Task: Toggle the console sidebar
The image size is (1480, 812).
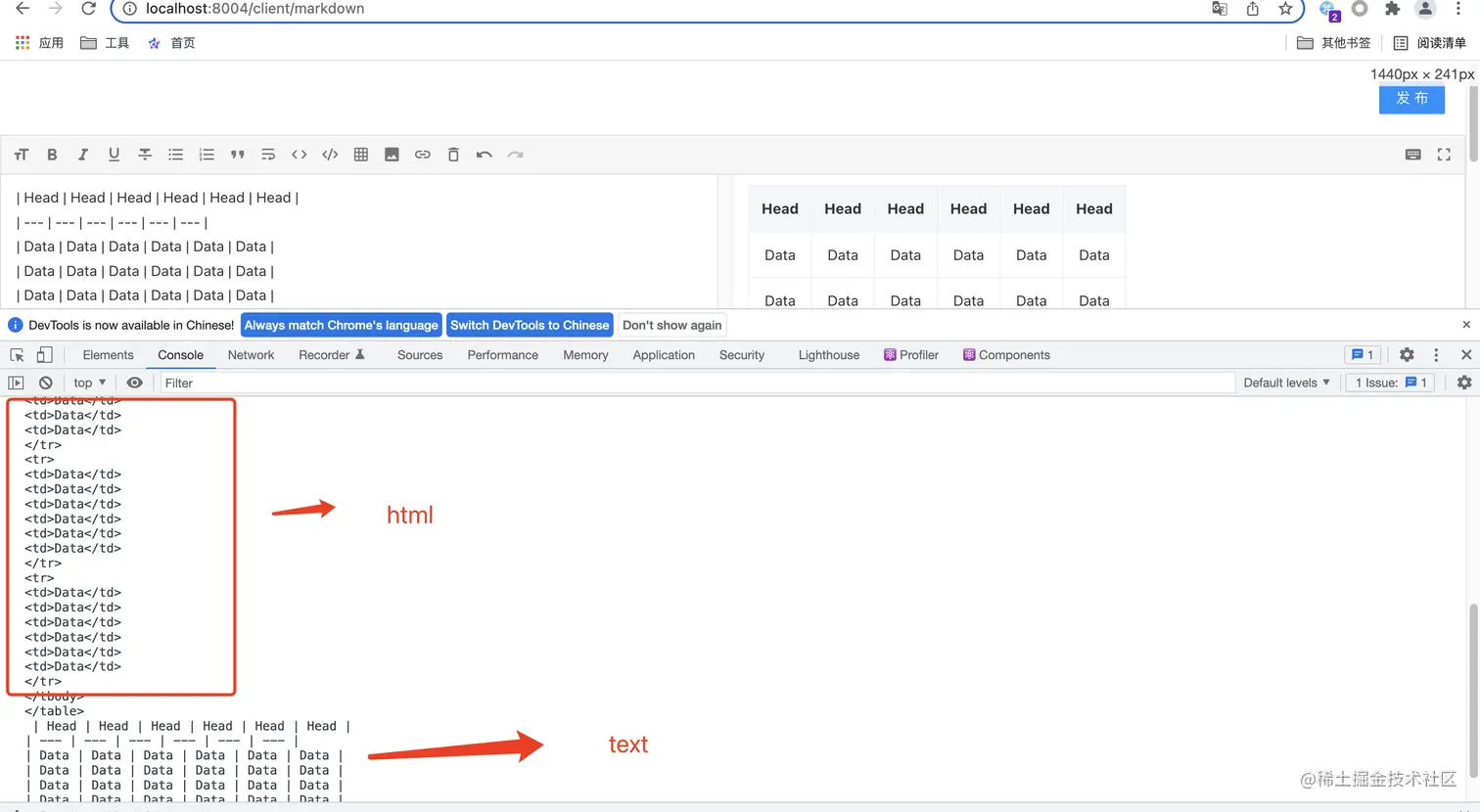Action: (x=16, y=383)
